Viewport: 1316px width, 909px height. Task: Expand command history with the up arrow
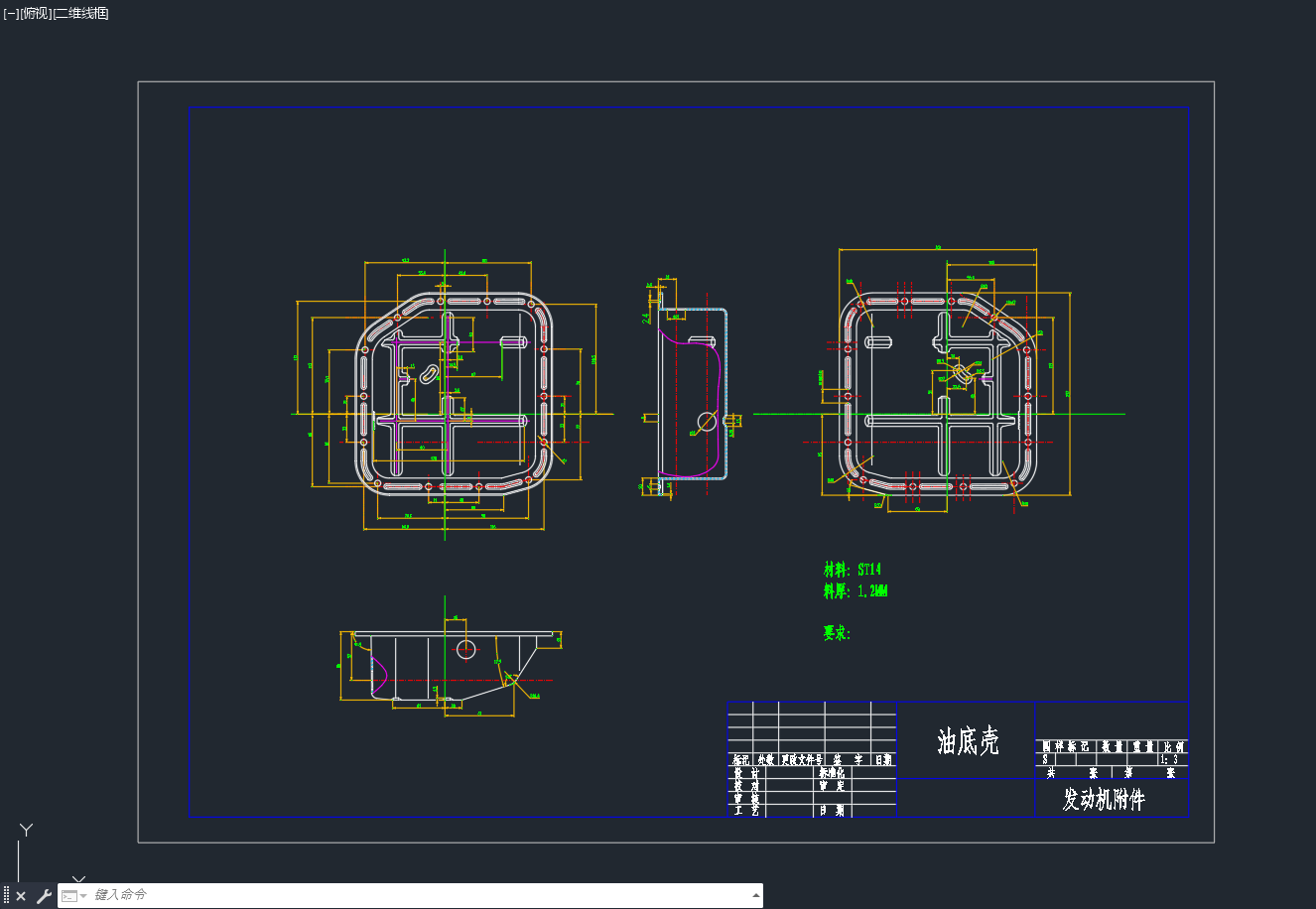[x=756, y=895]
